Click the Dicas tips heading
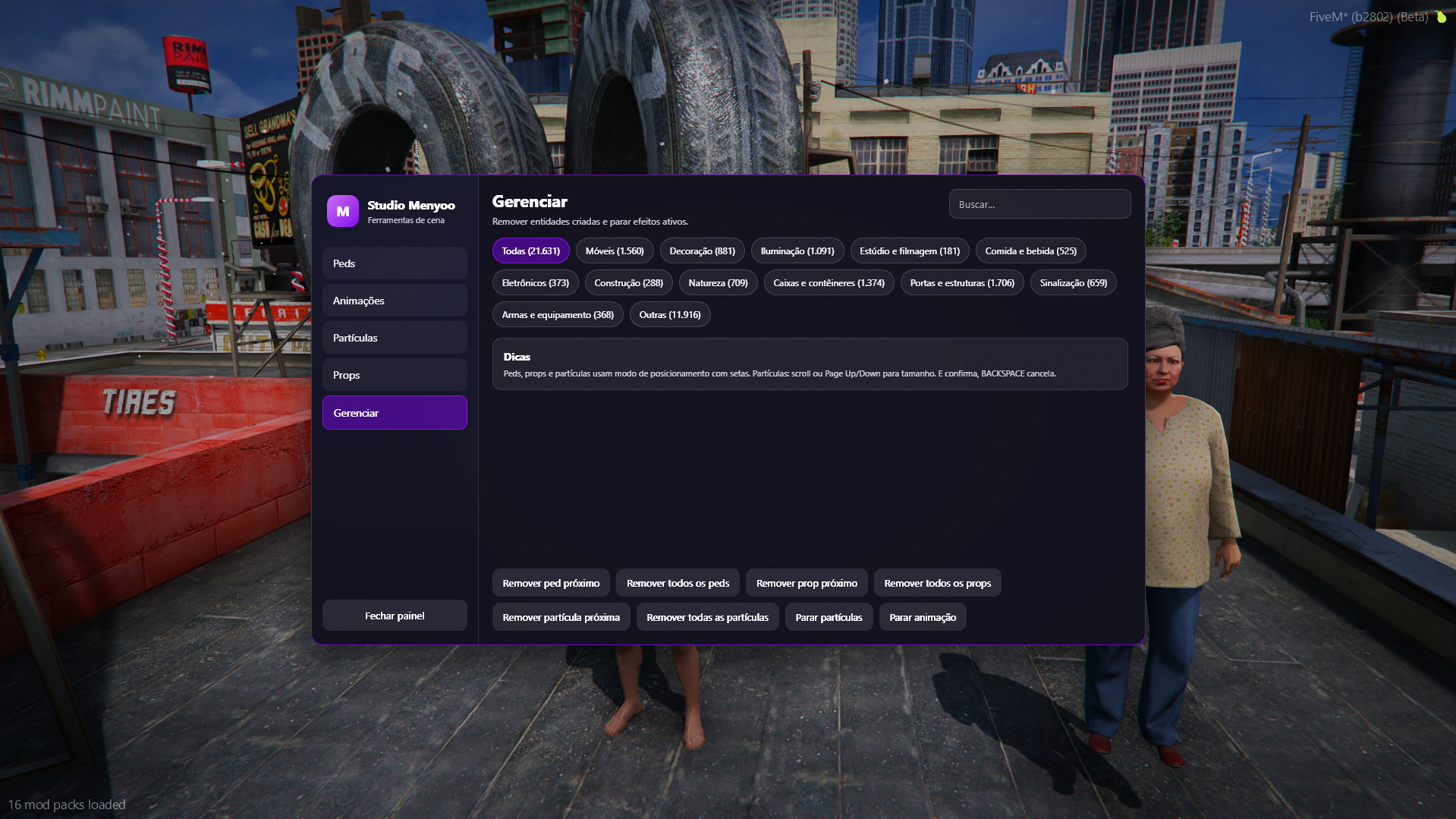The image size is (1456, 819). (x=517, y=357)
